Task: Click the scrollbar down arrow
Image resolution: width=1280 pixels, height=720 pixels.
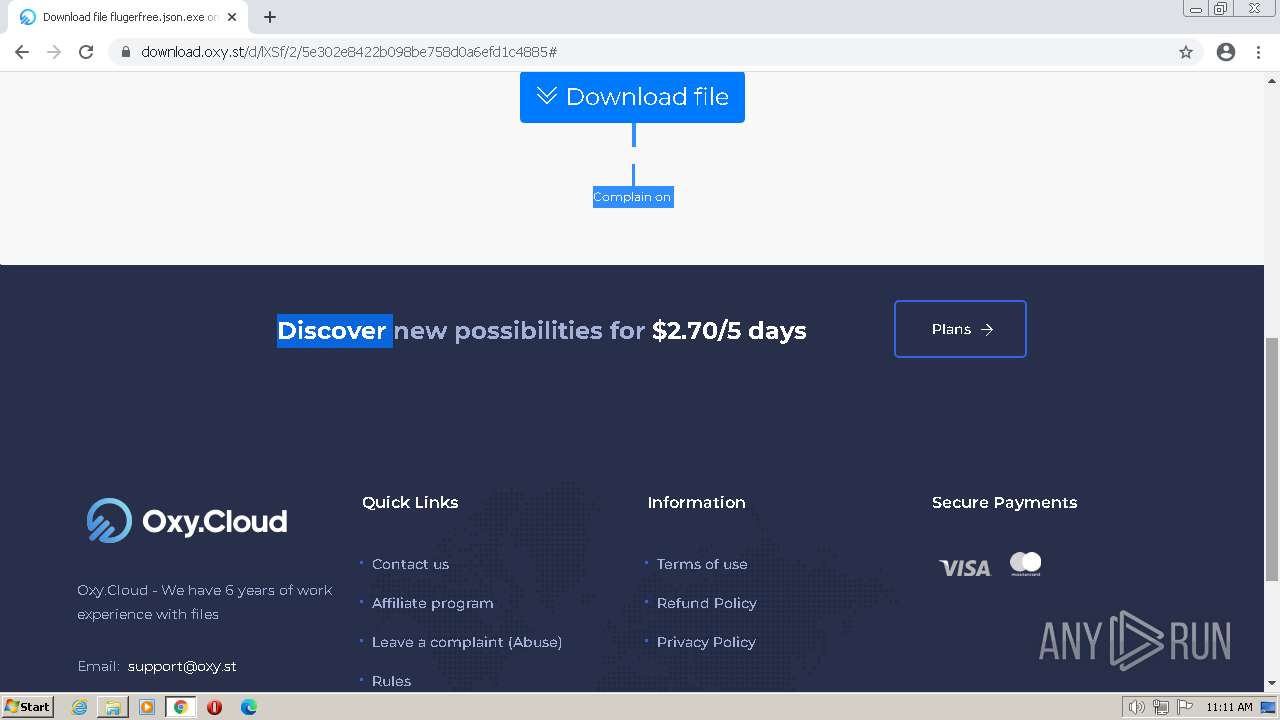Action: tap(1272, 684)
